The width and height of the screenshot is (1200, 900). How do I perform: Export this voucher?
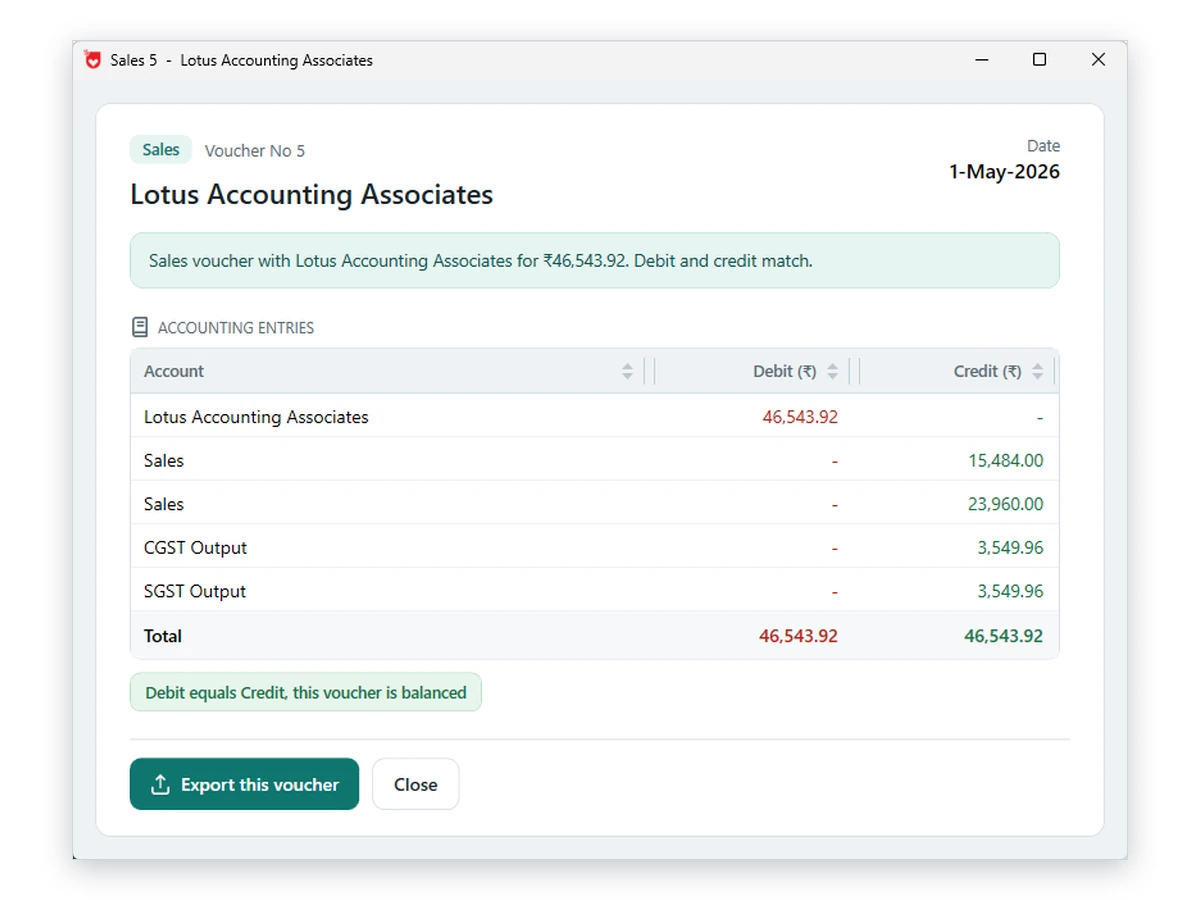click(244, 784)
